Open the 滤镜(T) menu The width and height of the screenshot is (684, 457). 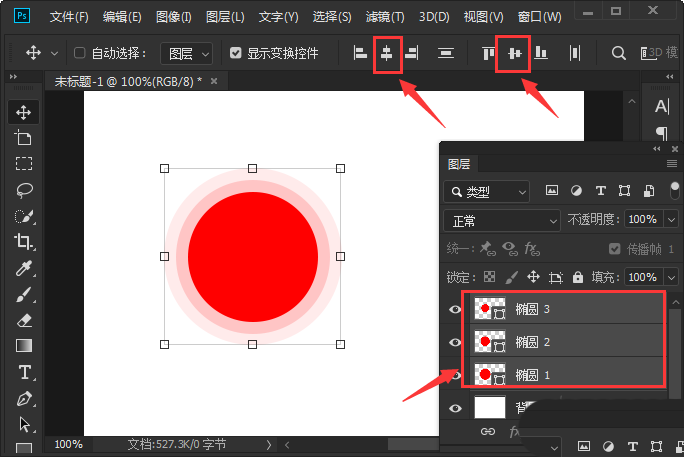pos(385,17)
